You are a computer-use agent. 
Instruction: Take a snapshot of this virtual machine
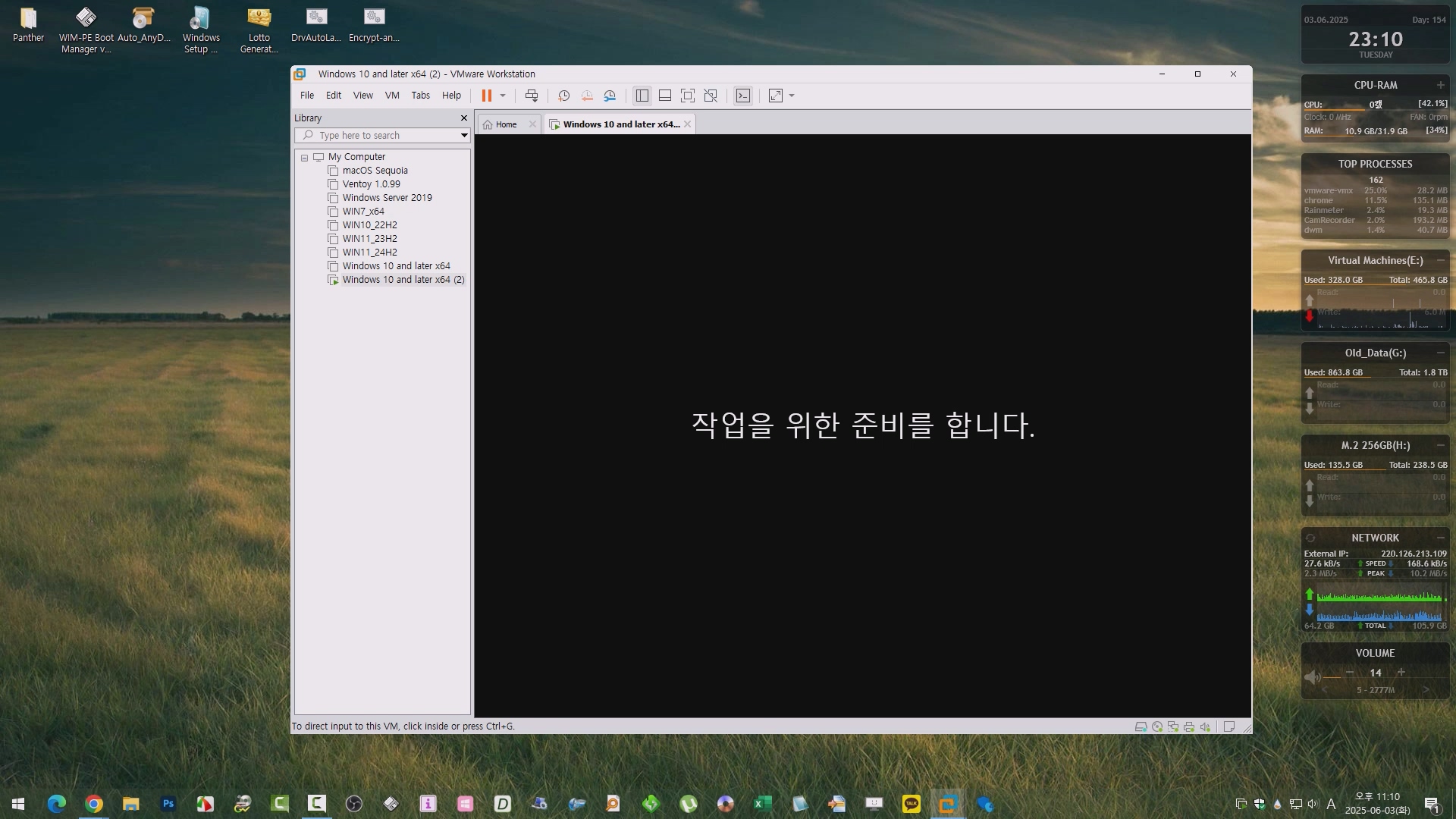tap(563, 96)
